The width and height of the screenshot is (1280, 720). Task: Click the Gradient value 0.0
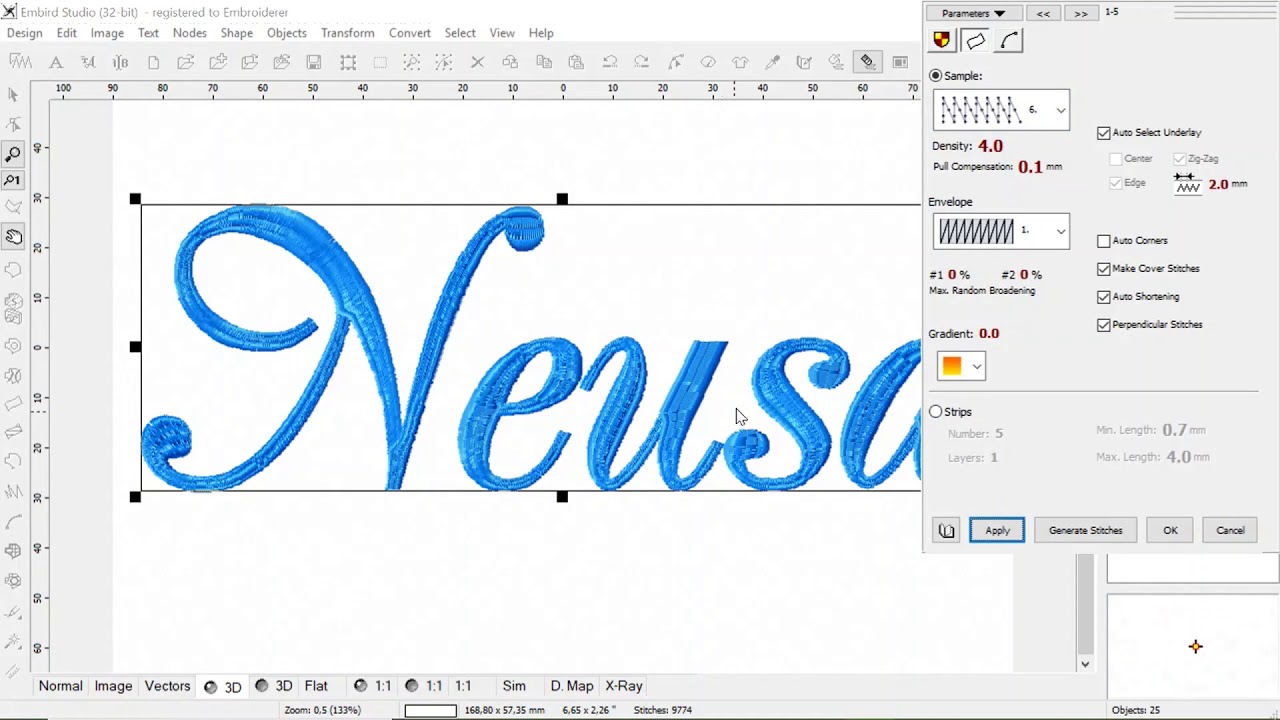[x=989, y=334]
